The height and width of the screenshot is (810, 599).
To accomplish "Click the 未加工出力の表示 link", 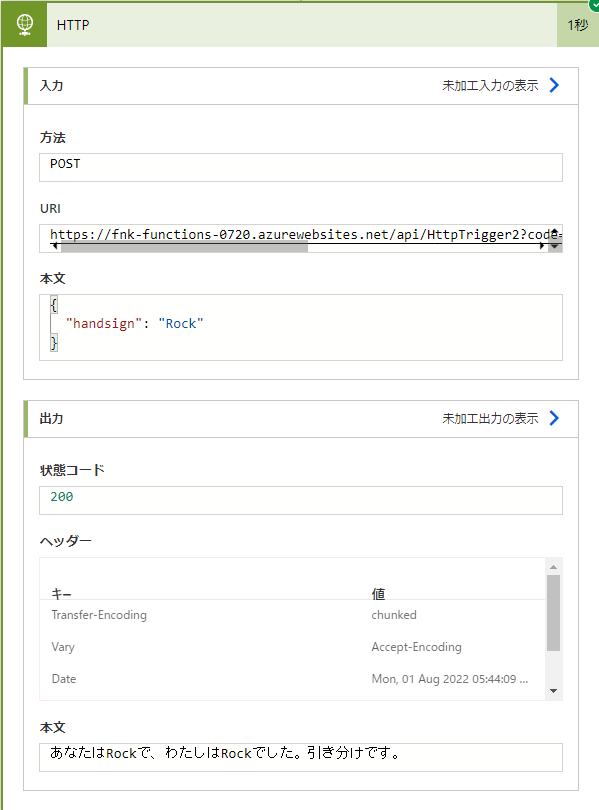I will (x=490, y=418).
